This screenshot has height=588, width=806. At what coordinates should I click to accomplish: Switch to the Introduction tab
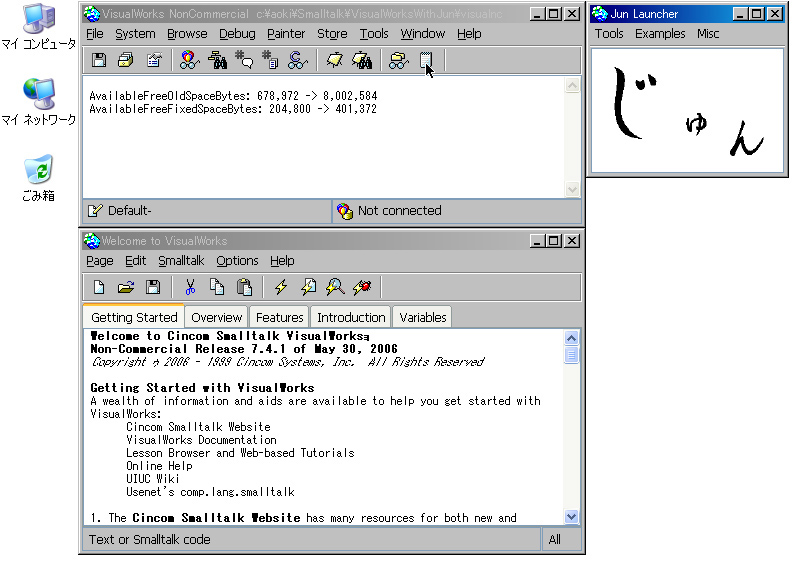(x=351, y=318)
